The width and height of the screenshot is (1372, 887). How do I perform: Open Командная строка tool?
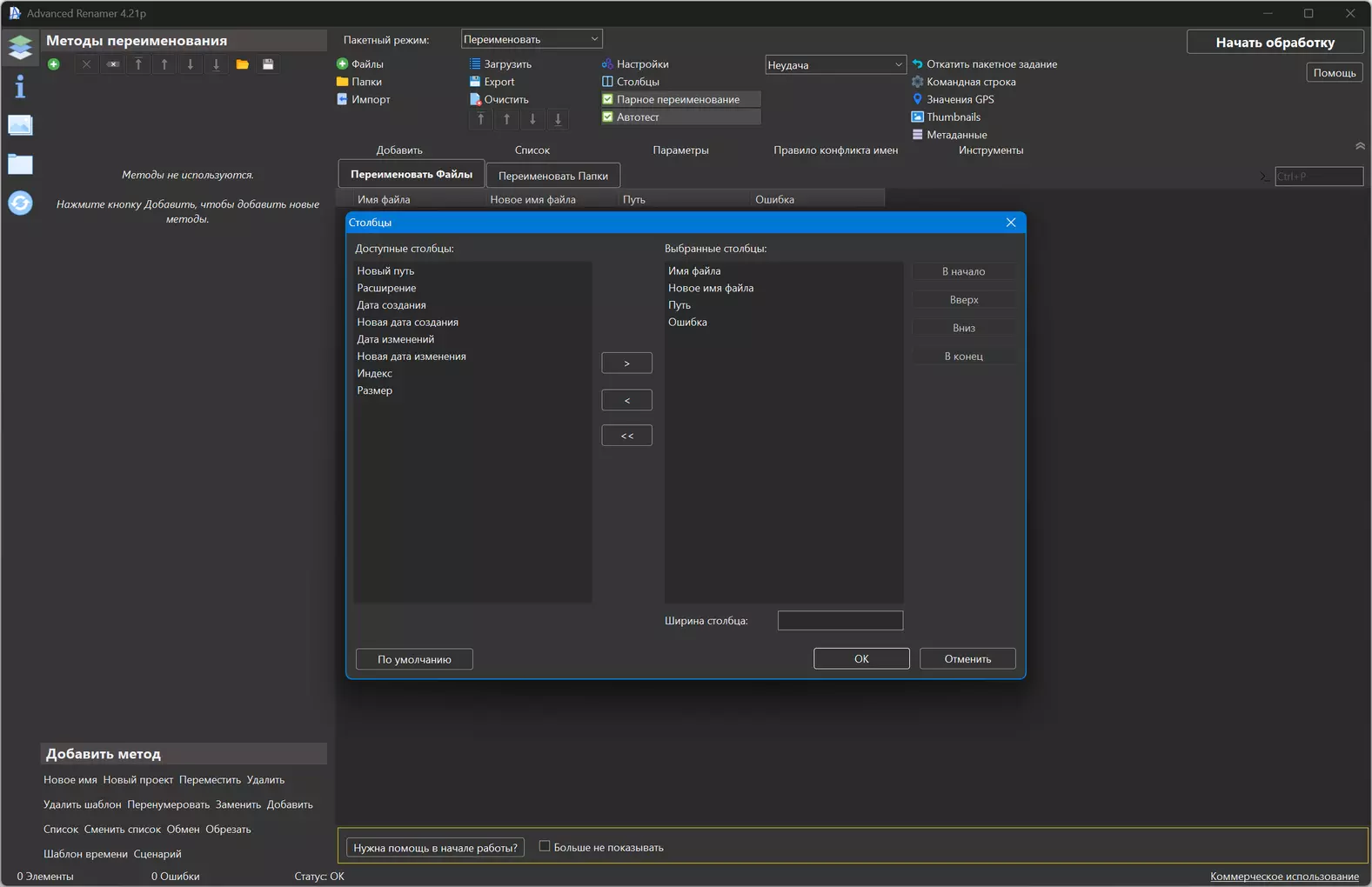coord(964,82)
